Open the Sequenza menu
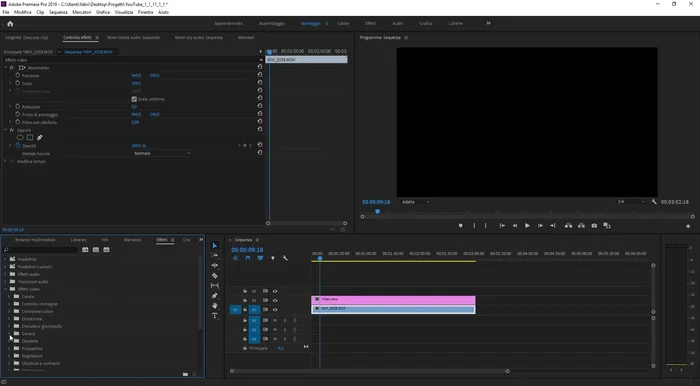Viewport: 700px width, 386px height. pyautogui.click(x=58, y=12)
